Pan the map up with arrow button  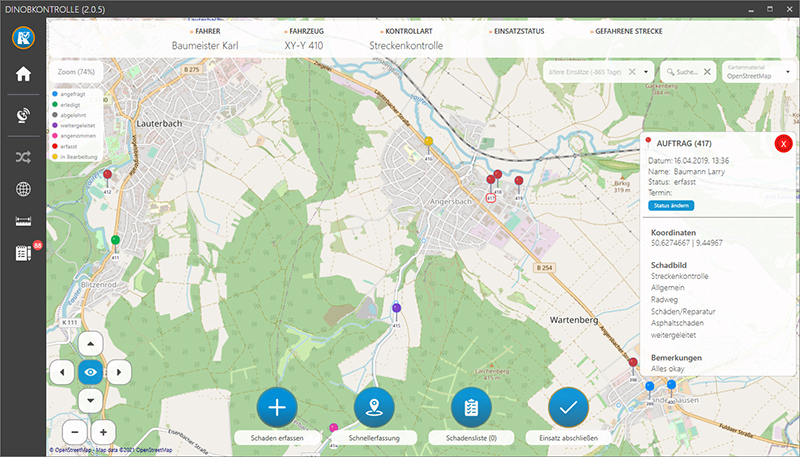pos(91,342)
